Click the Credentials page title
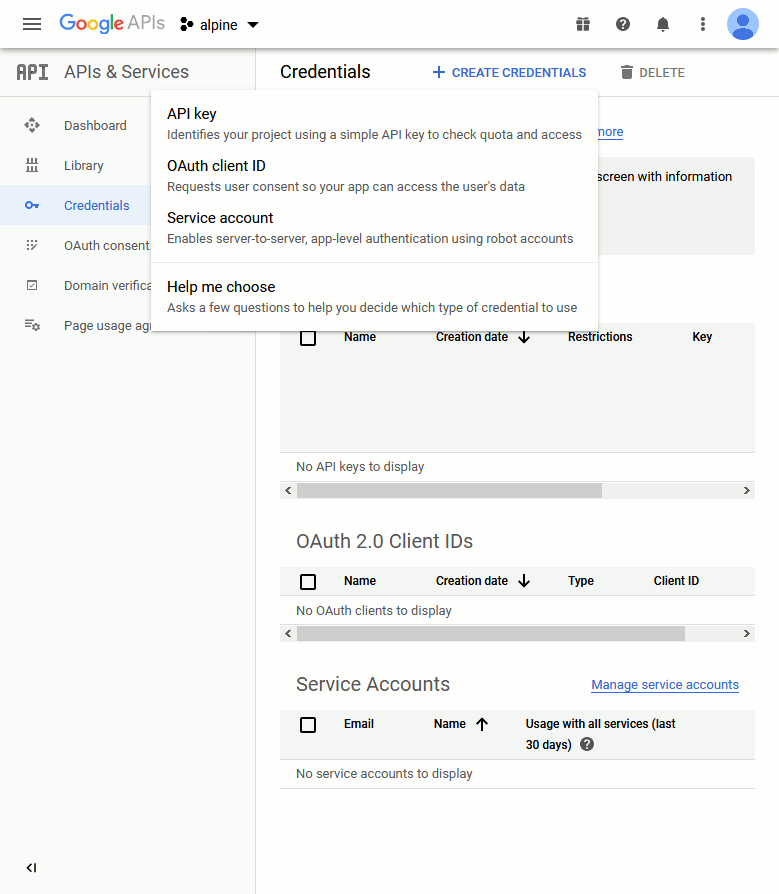Screen dimensions: 779x894 [x=325, y=72]
